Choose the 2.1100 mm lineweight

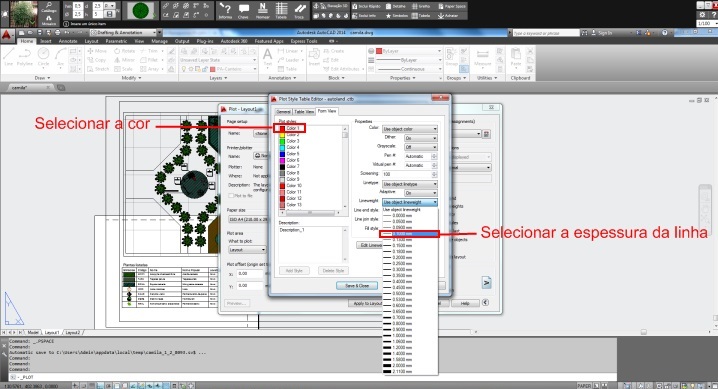(410, 372)
